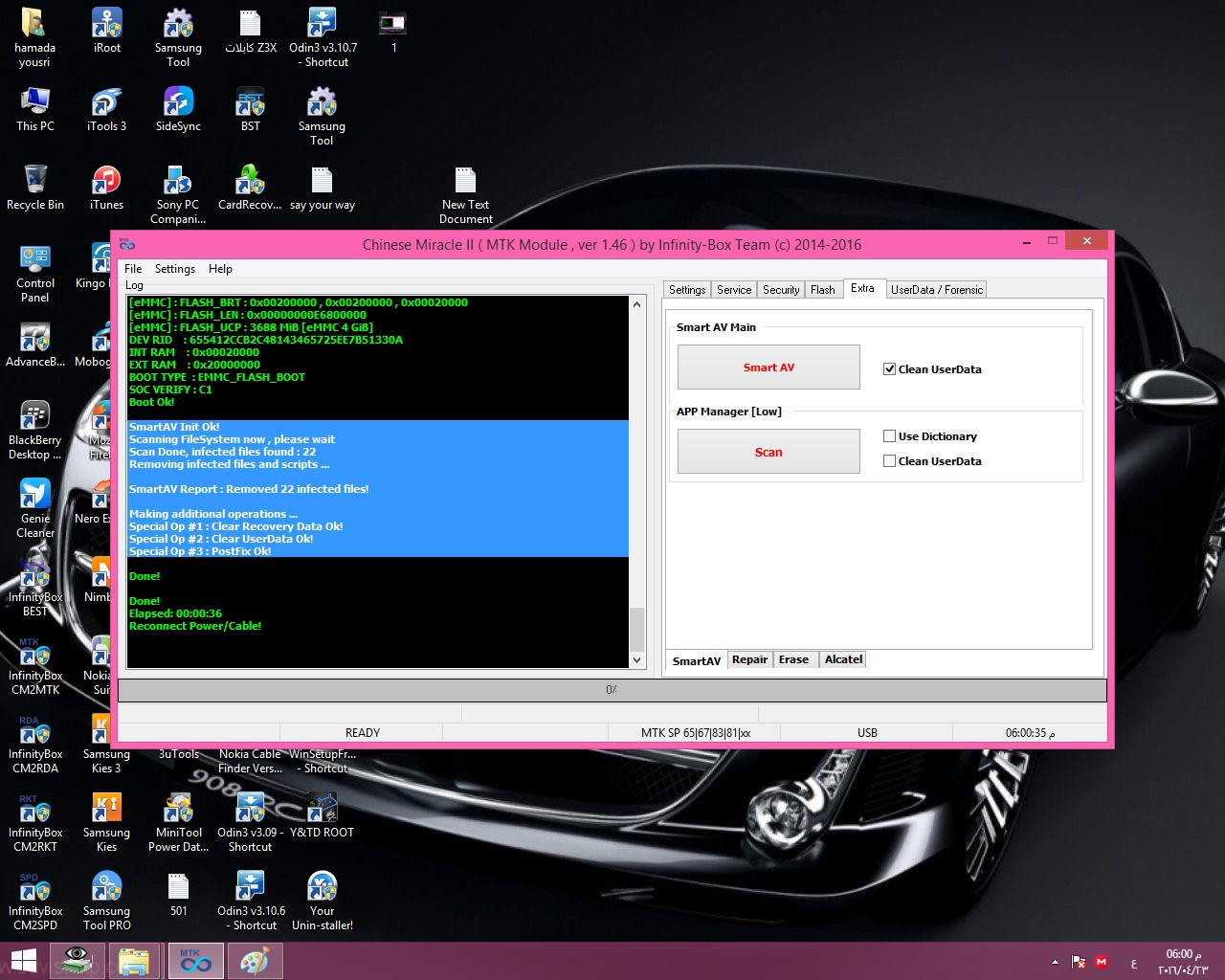Open MiniTool Power Data desktop icon

point(178,822)
